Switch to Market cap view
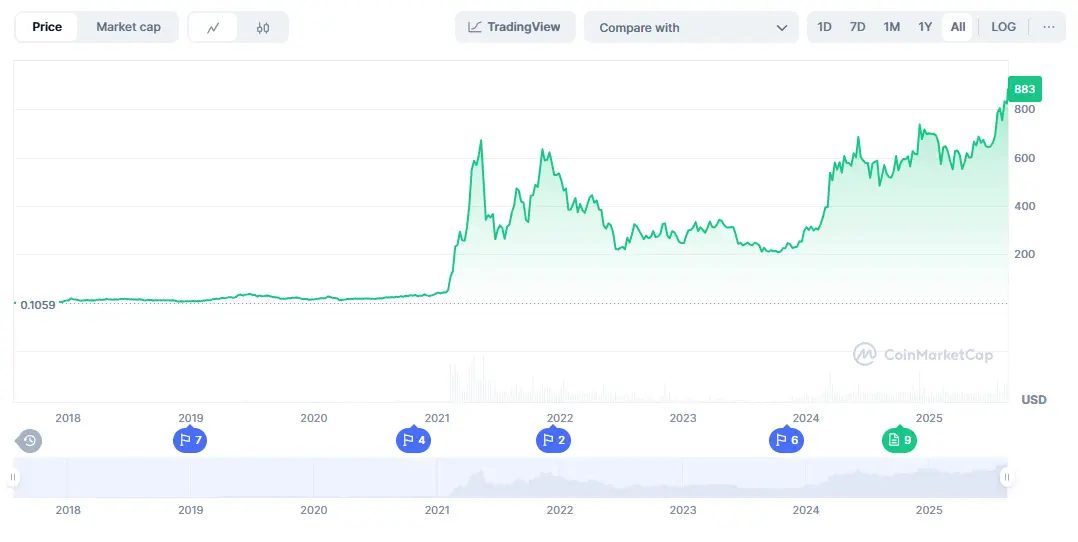The width and height of the screenshot is (1078, 542). coord(128,27)
